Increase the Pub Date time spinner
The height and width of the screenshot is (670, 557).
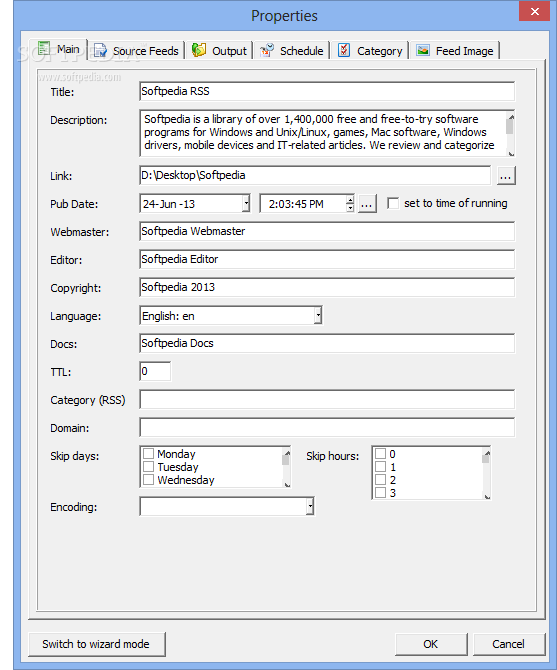click(350, 199)
